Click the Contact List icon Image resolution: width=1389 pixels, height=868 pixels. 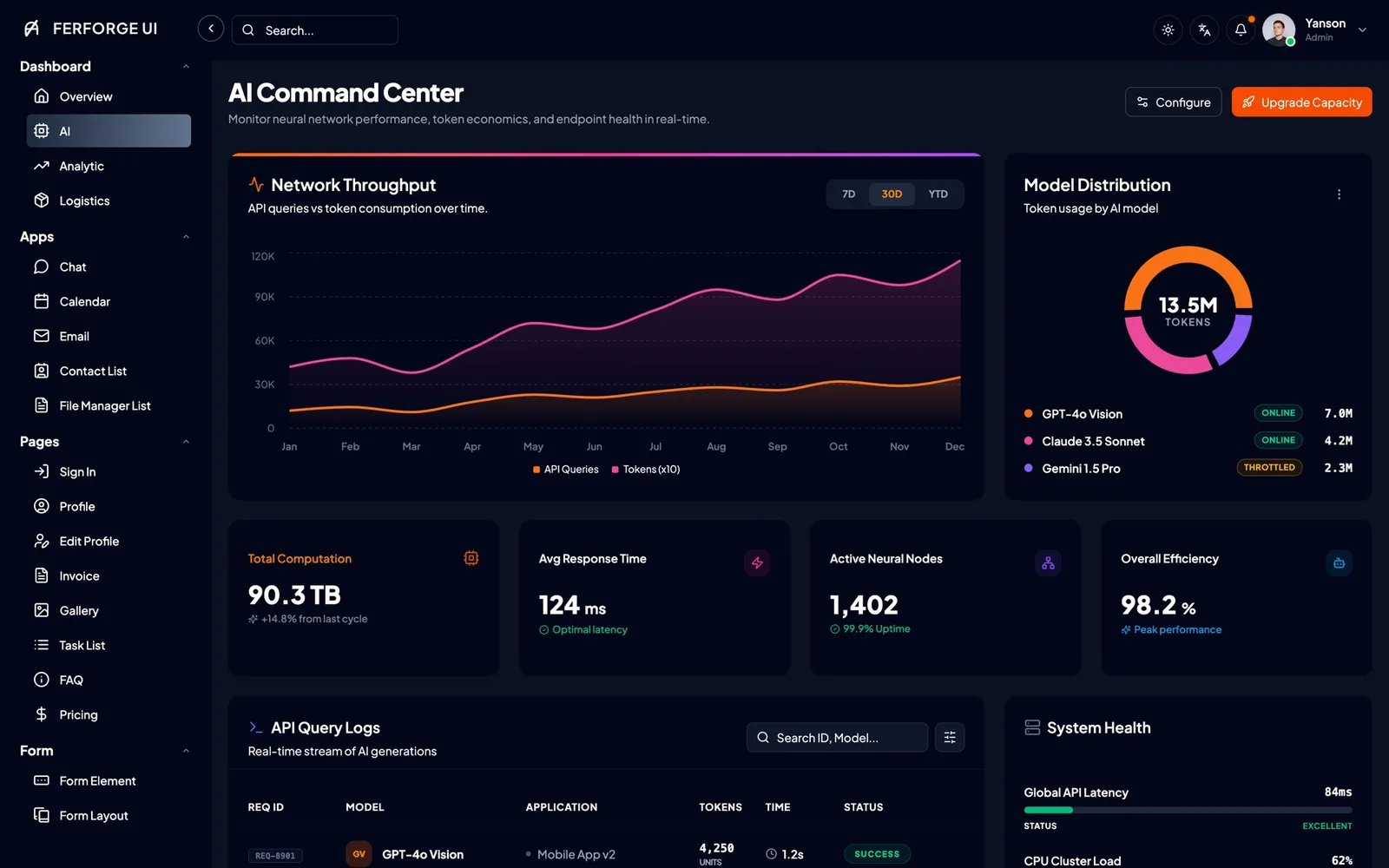(41, 371)
